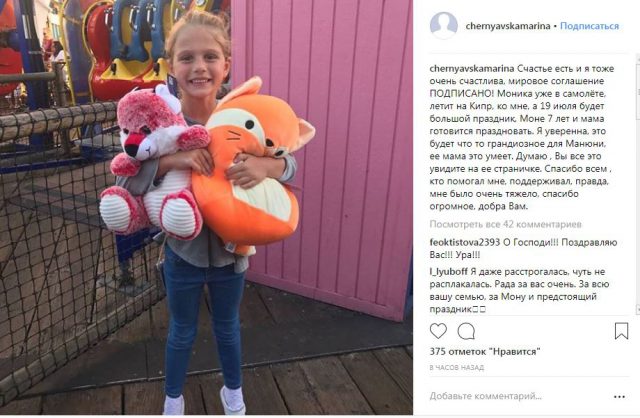Open chernyavskamarina username in post header
The image size is (640, 418).
pos(508,26)
